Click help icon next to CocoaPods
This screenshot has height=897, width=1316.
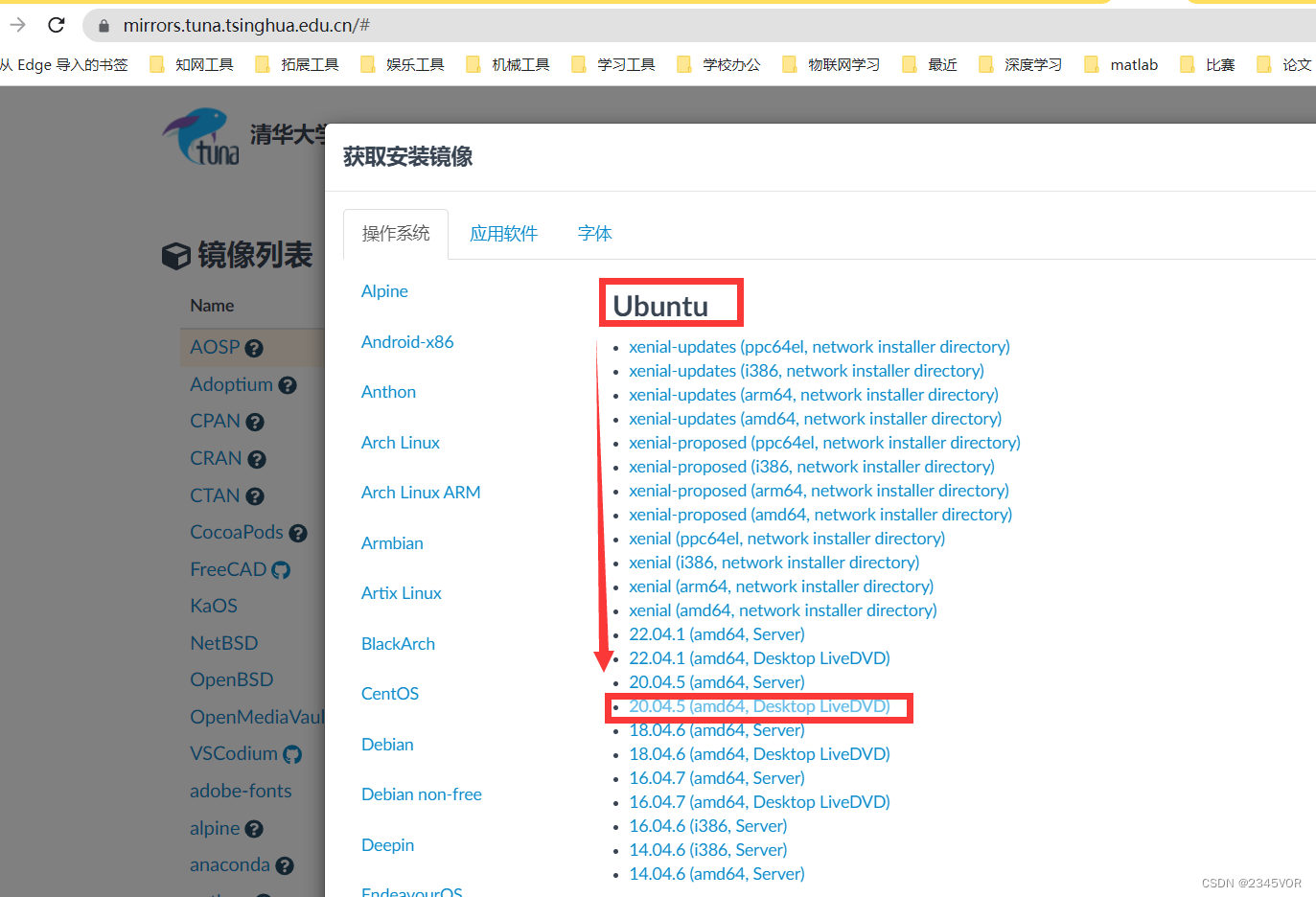pyautogui.click(x=298, y=533)
